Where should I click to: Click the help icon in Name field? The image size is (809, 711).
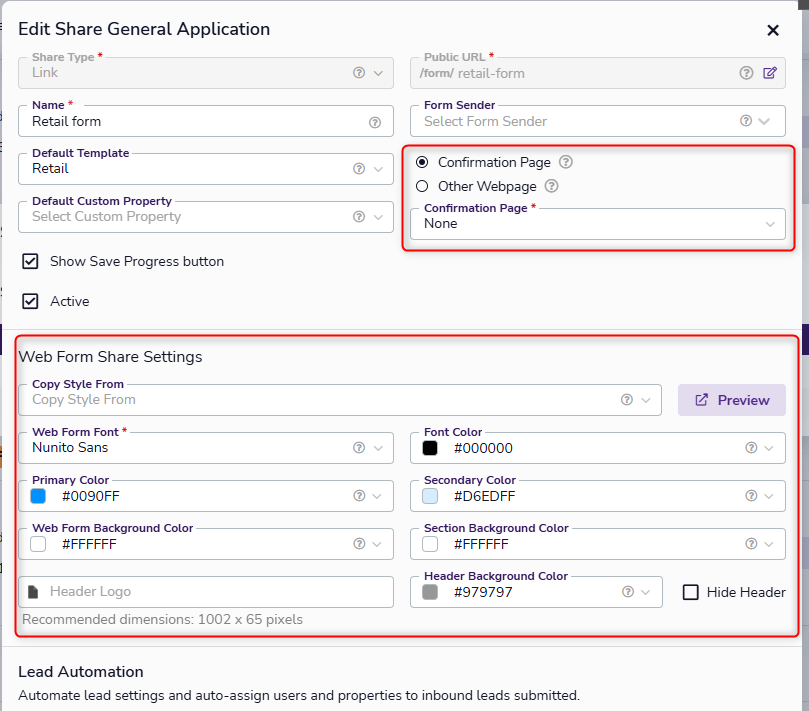pos(375,122)
